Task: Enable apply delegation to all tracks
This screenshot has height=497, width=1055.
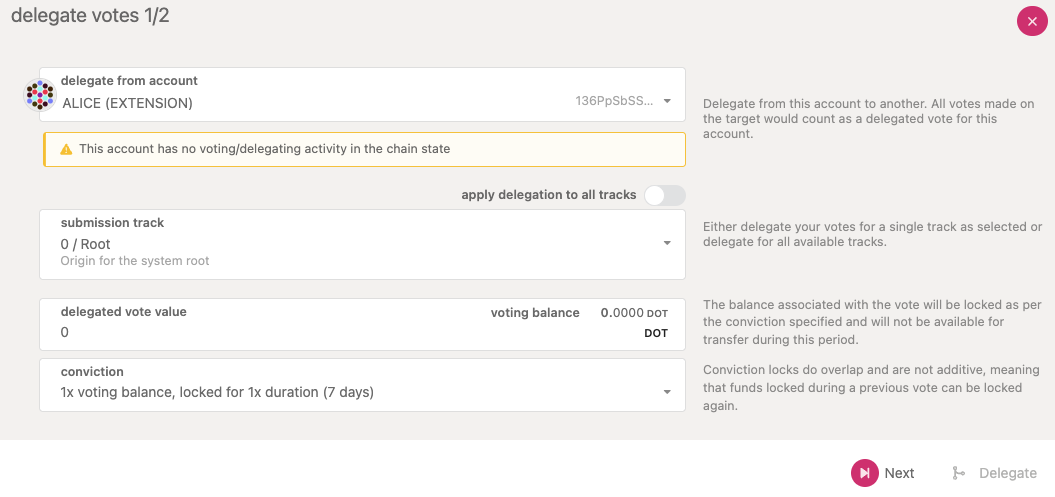Action: [x=665, y=195]
